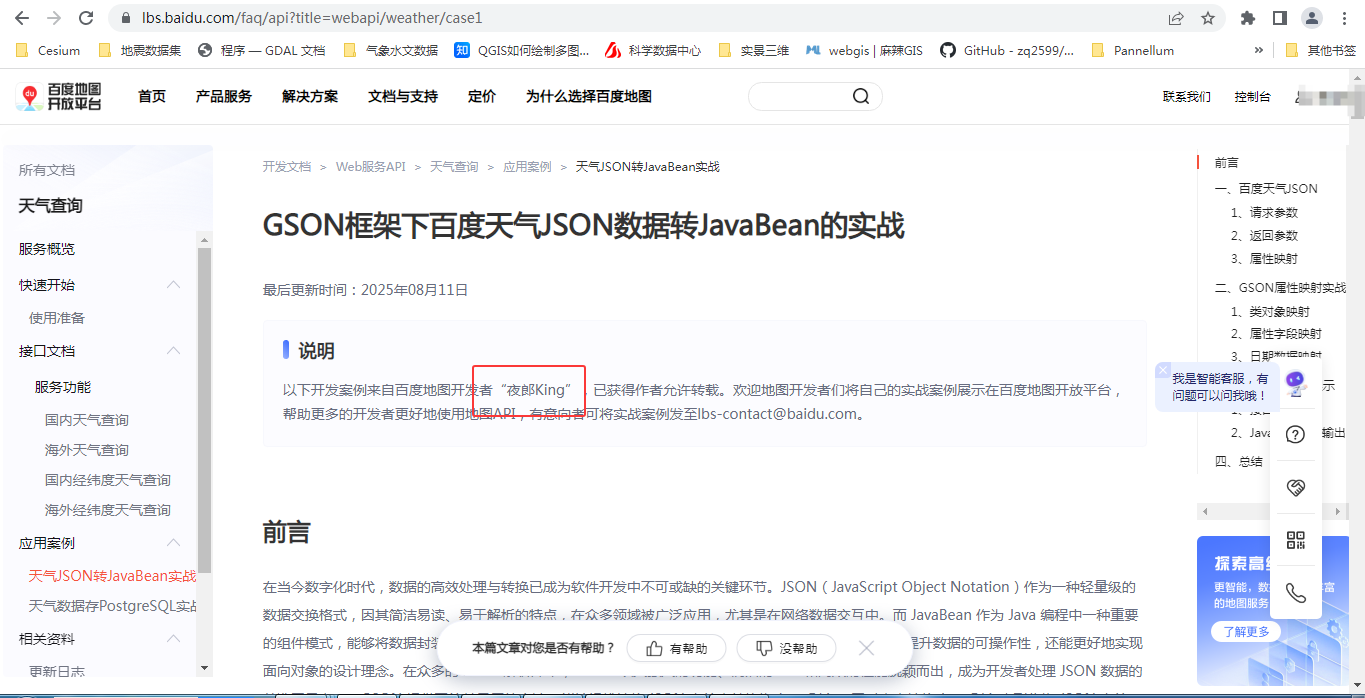Open the help question-mark icon
The height and width of the screenshot is (698, 1365).
1296,435
